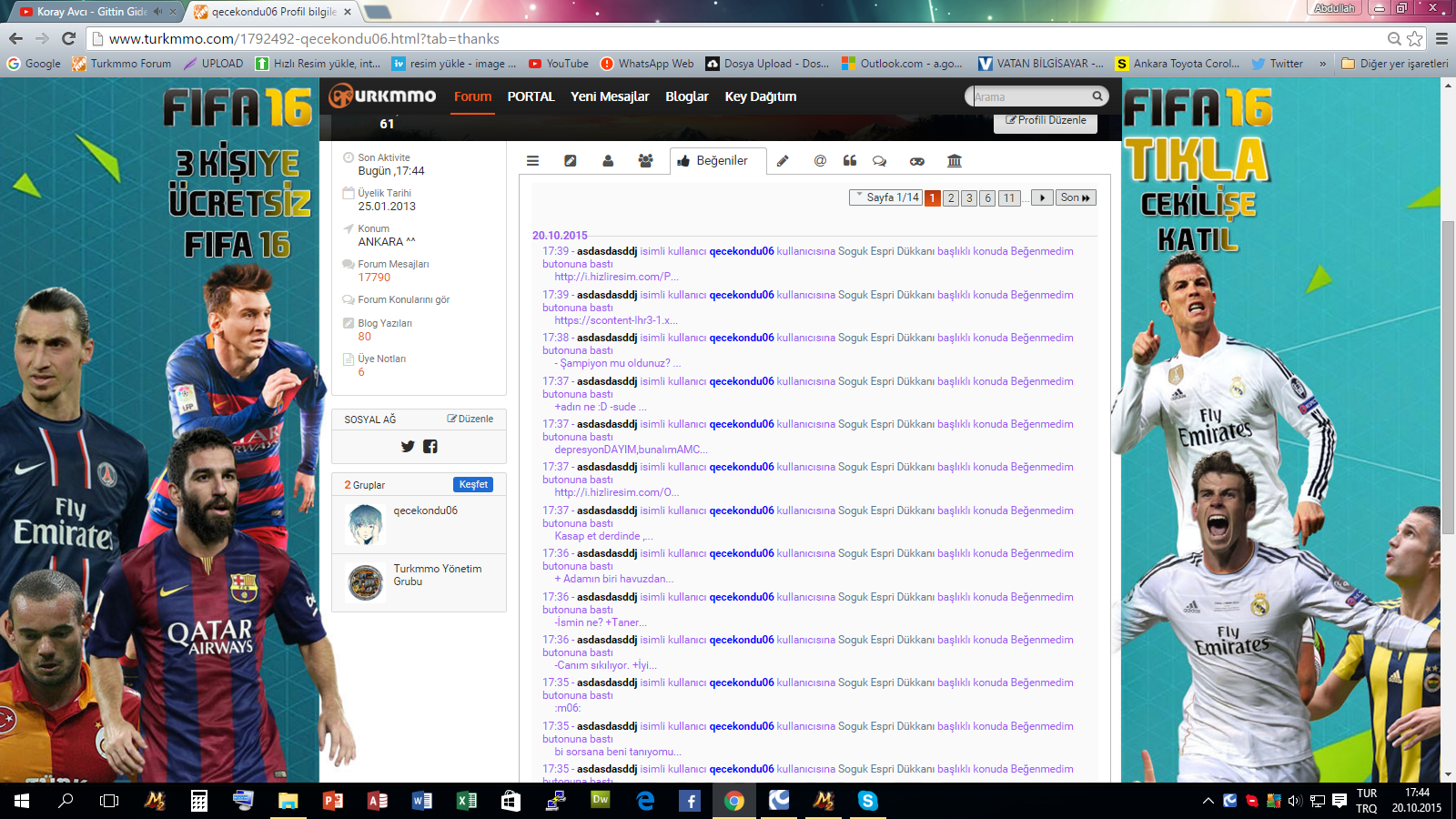Viewport: 1456px width, 819px height.
Task: Bookmark this page with star icon
Action: (x=1414, y=39)
